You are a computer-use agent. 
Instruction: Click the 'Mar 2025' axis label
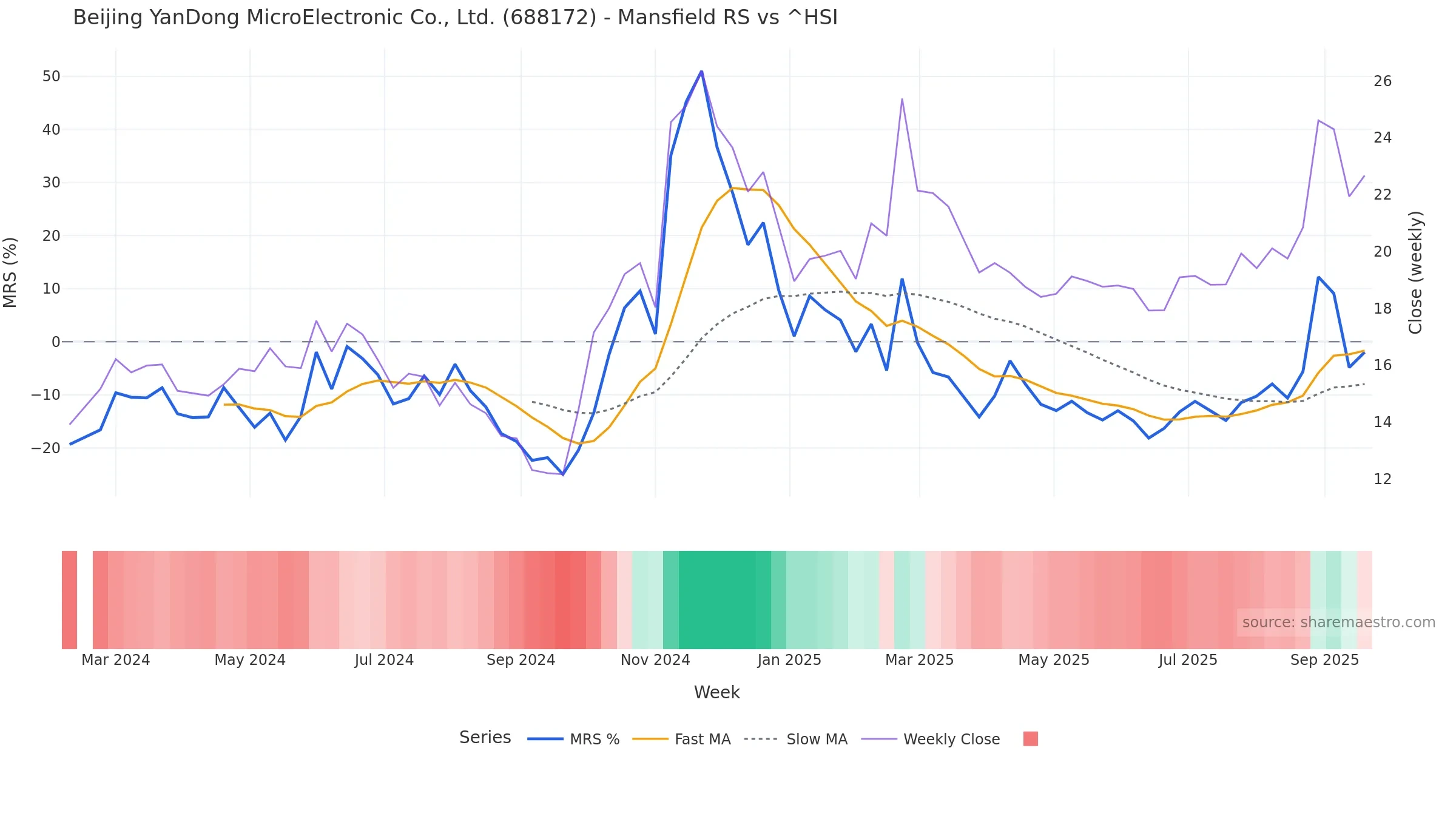(x=919, y=660)
